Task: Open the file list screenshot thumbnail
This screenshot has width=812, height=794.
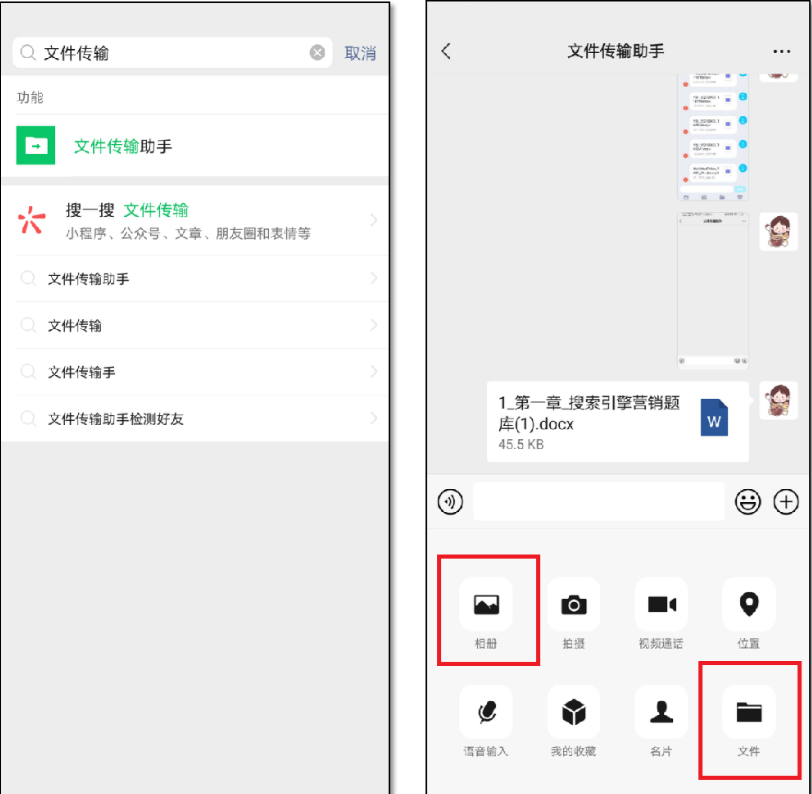Action: point(713,137)
